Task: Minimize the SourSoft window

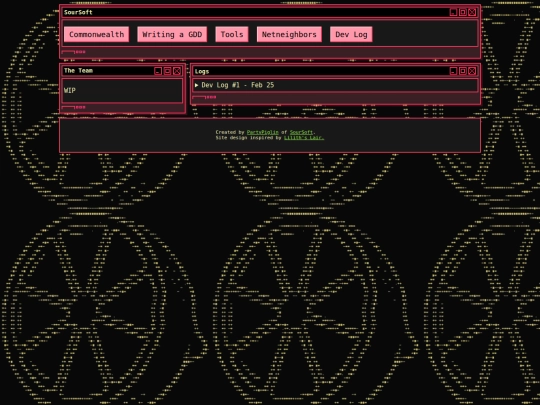Action: point(454,12)
